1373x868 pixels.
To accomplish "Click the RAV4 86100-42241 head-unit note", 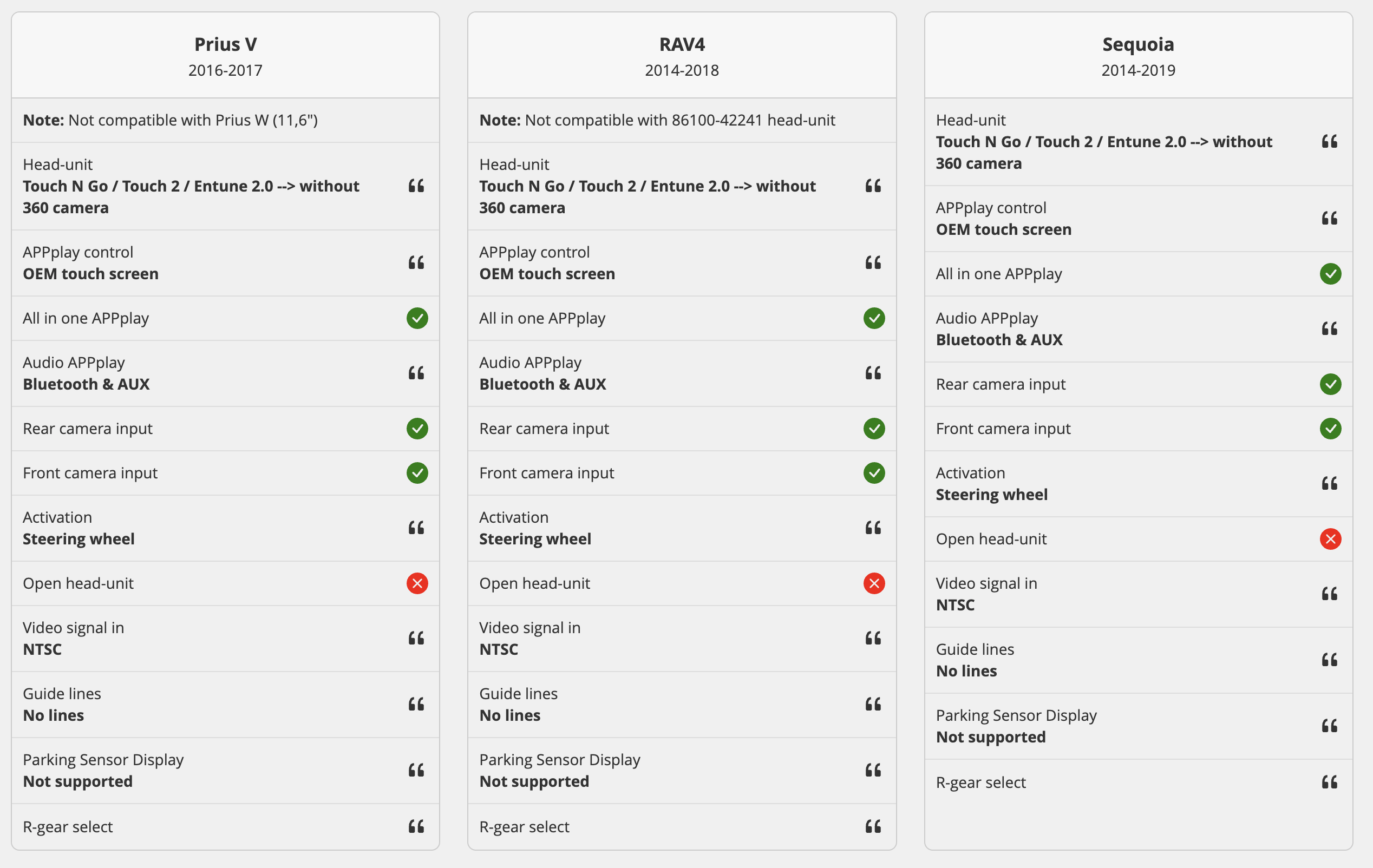I will pos(657,120).
